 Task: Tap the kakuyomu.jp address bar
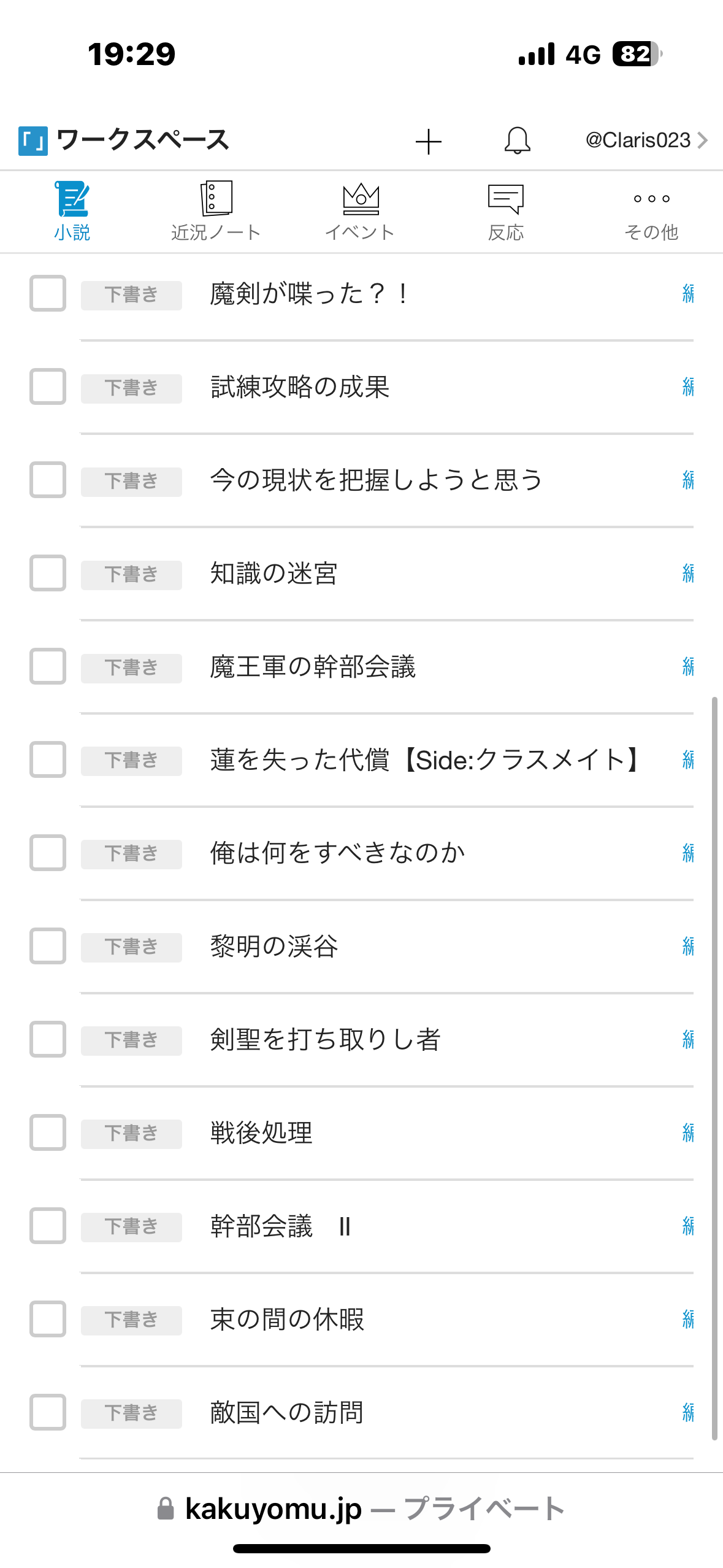pyautogui.click(x=361, y=1509)
